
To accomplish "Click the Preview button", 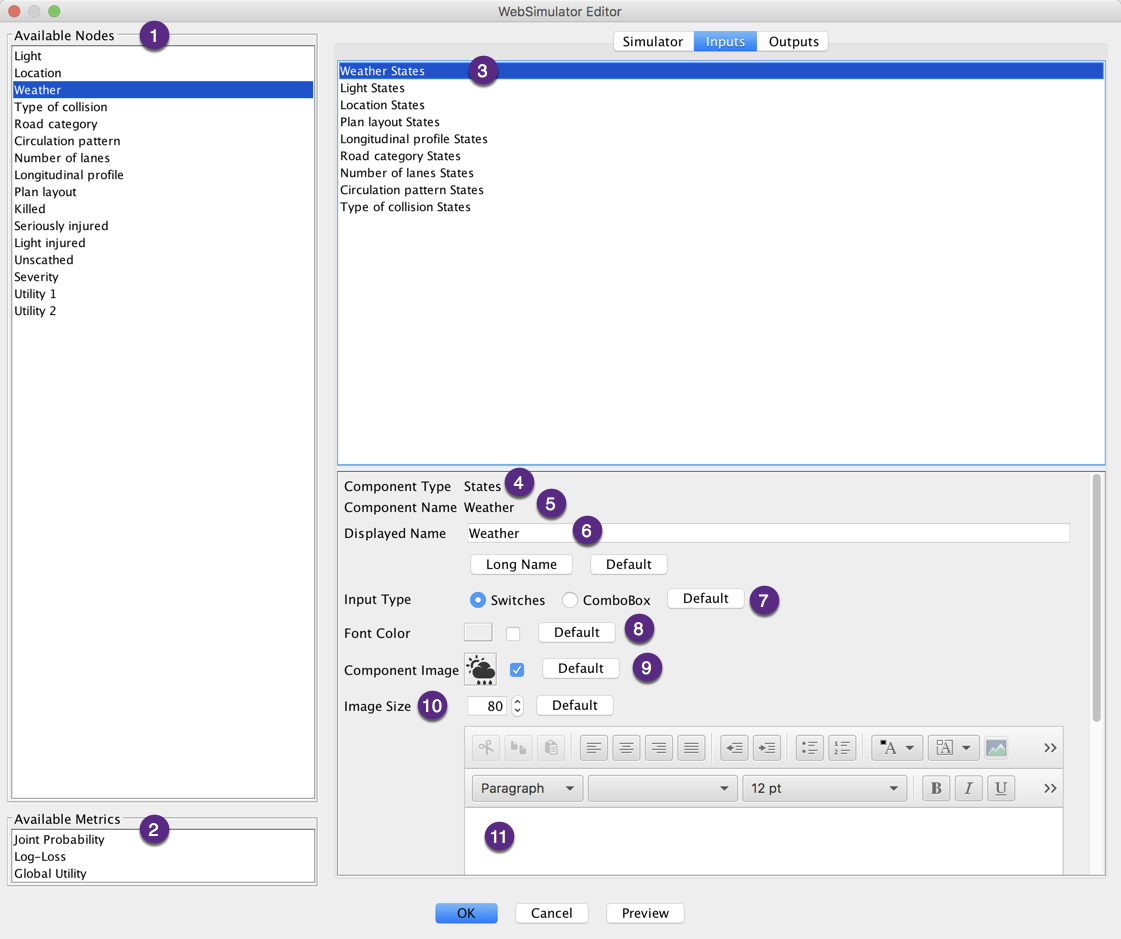I will click(x=645, y=913).
